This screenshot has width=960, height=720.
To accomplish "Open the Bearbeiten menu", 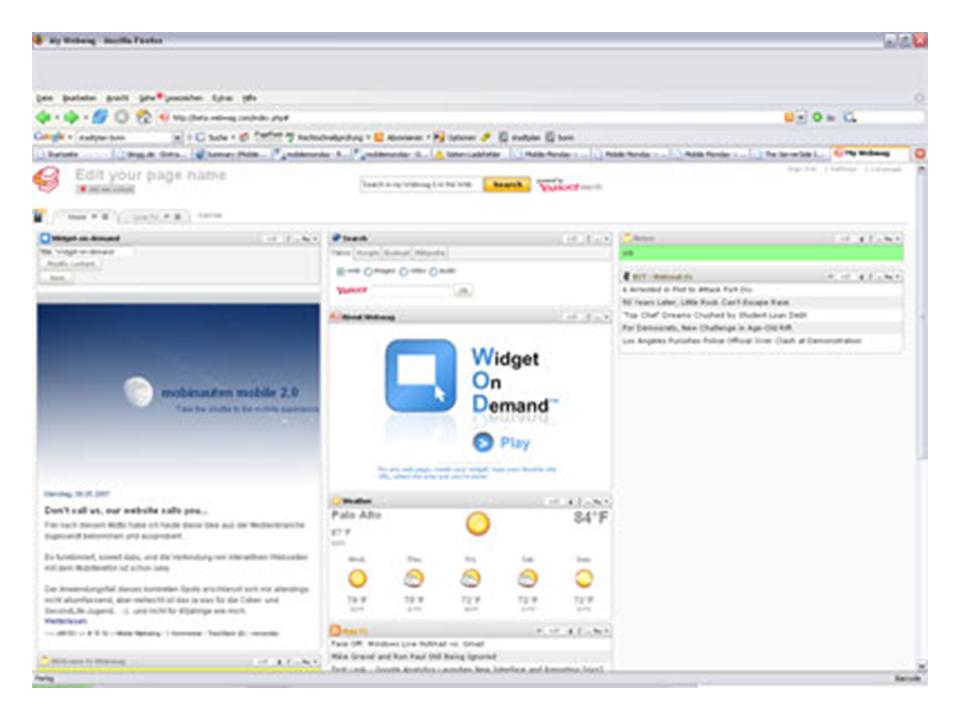I will coord(80,98).
